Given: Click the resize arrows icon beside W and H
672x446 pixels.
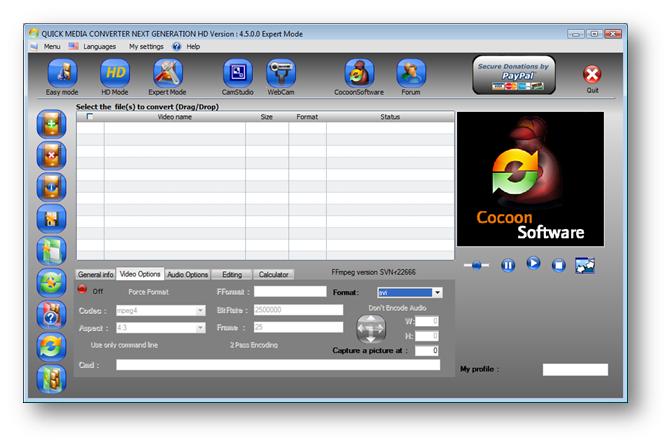Looking at the screenshot, I should click(x=371, y=329).
